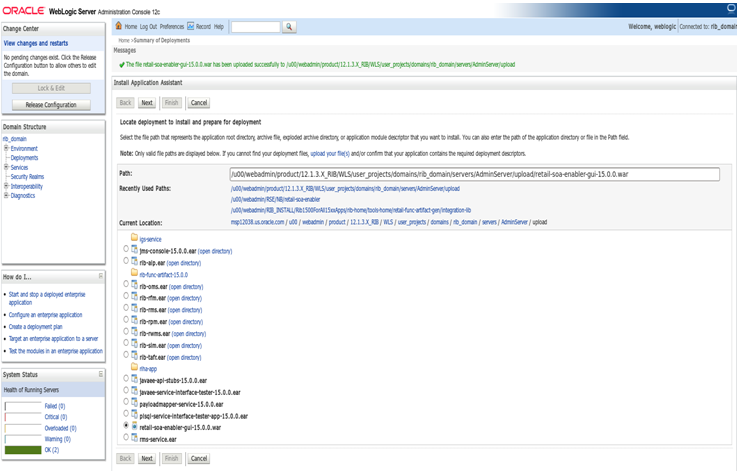737x472 pixels.
Task: Click Log Out in the toolbar
Action: (x=149, y=27)
